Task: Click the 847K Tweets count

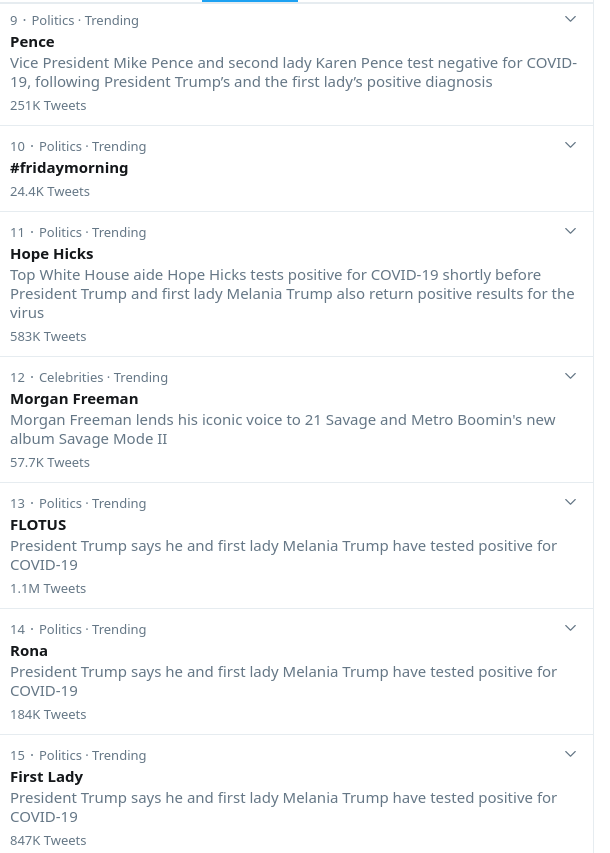Action: (x=48, y=840)
